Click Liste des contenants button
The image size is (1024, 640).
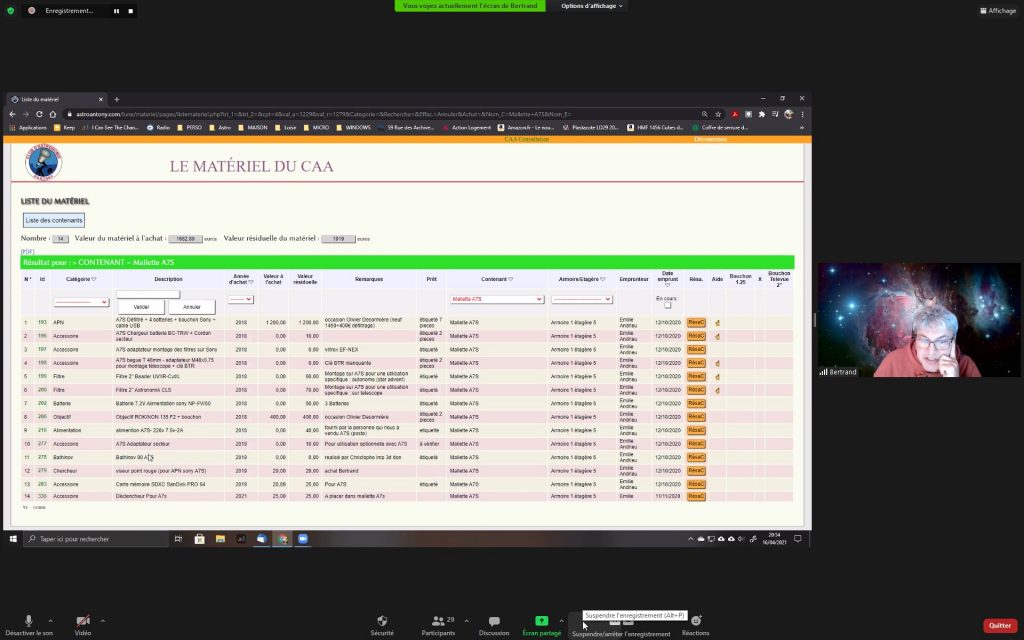pyautogui.click(x=54, y=220)
